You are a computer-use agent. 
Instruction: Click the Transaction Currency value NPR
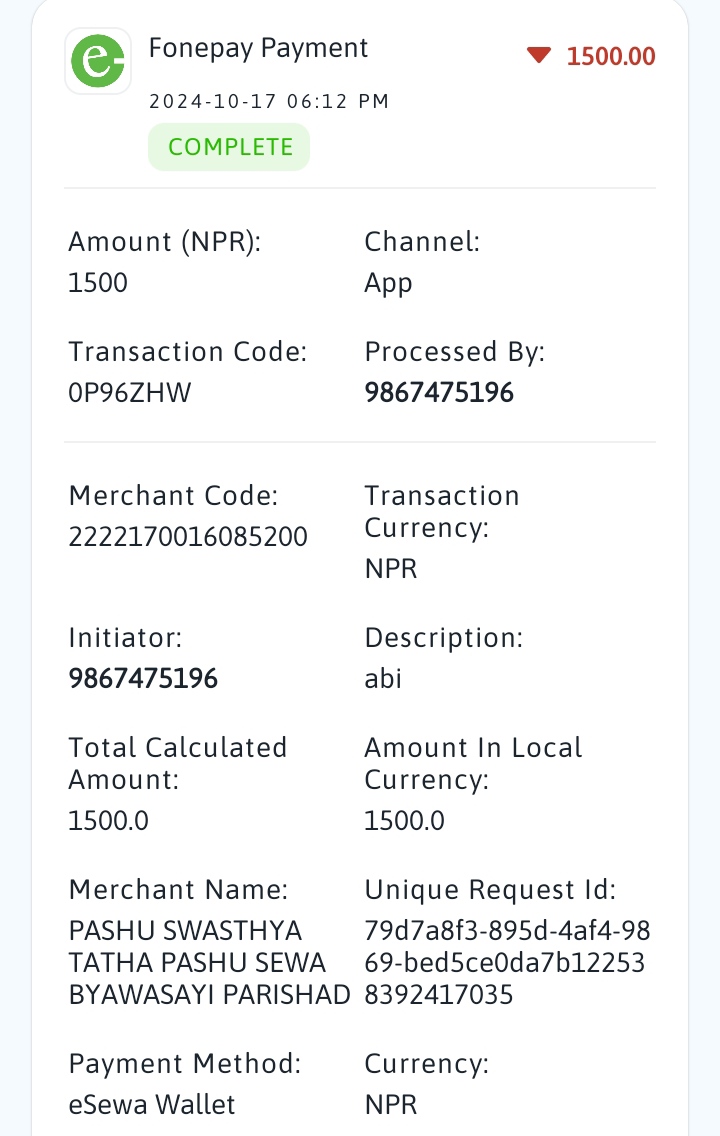coord(391,569)
